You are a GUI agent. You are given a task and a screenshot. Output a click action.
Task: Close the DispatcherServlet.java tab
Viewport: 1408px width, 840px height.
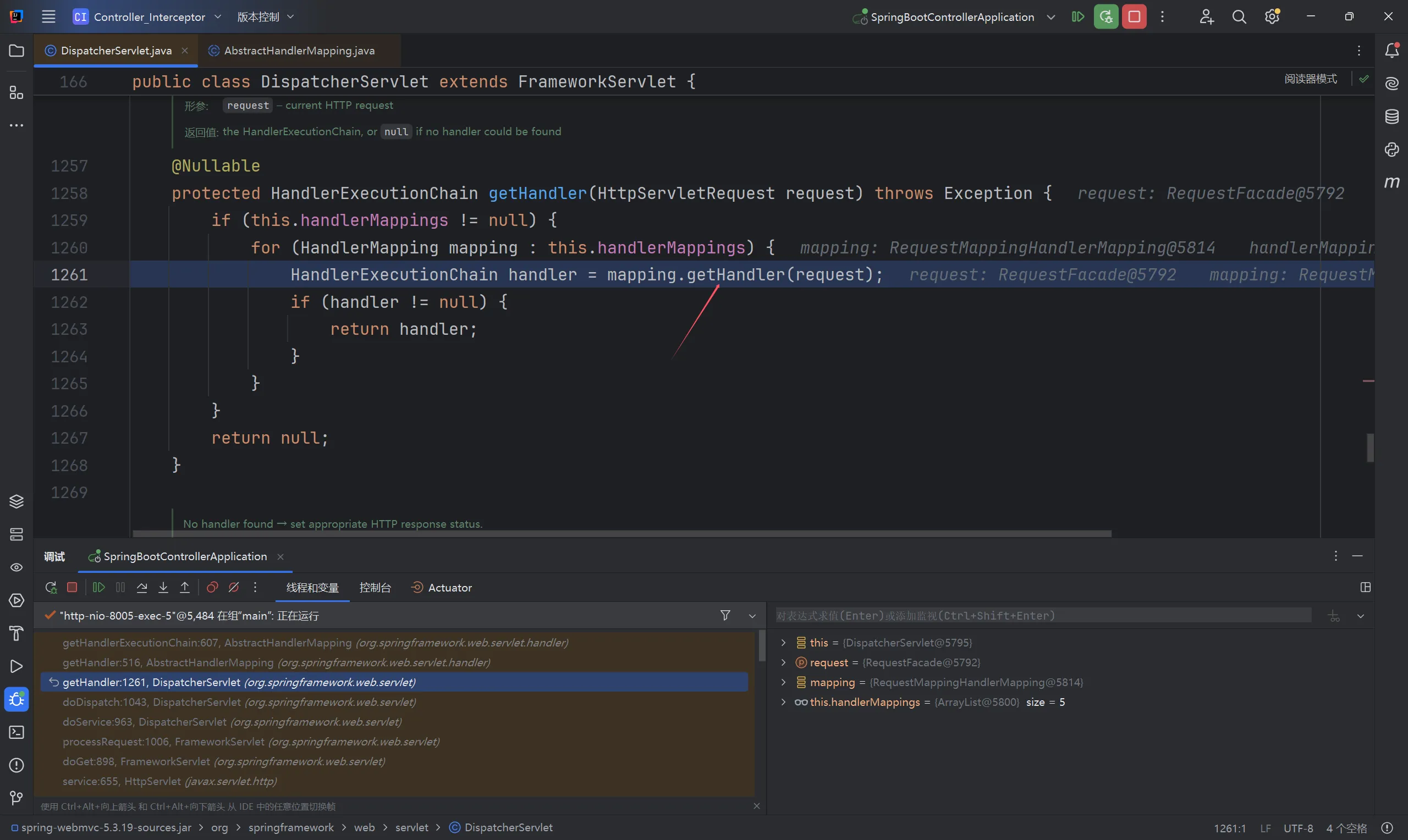click(185, 51)
